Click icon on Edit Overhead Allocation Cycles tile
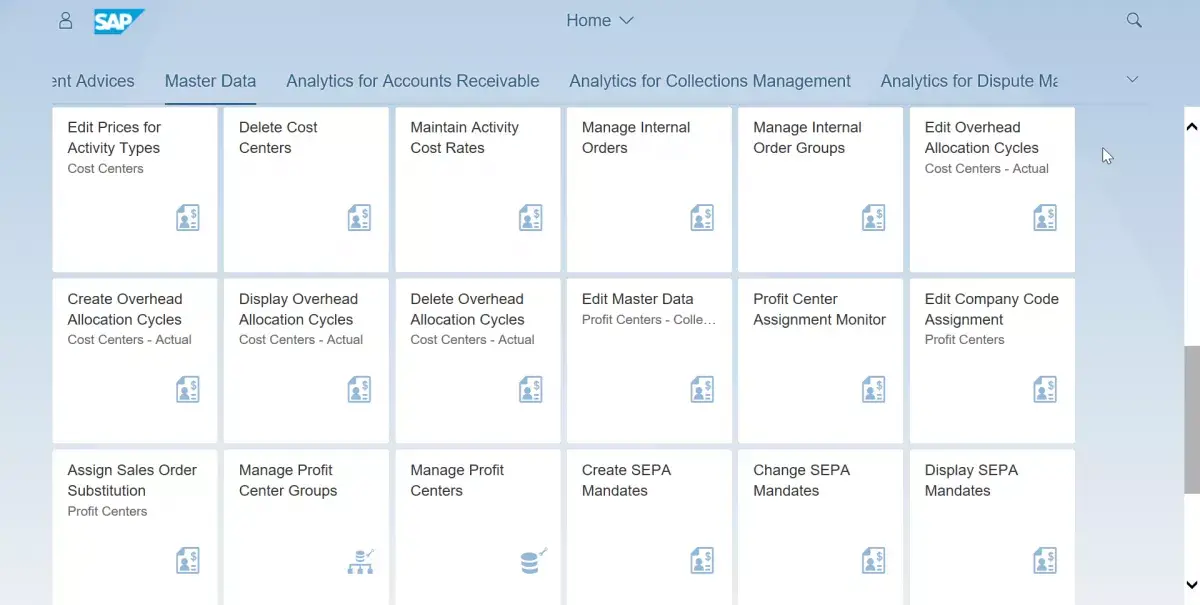Viewport: 1200px width, 605px height. coord(1045,218)
